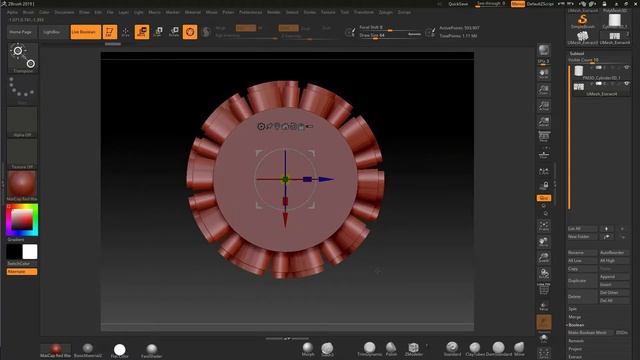Viewport: 640px width, 360px height.
Task: Click the Frame mesh icon
Action: pyautogui.click(x=544, y=226)
